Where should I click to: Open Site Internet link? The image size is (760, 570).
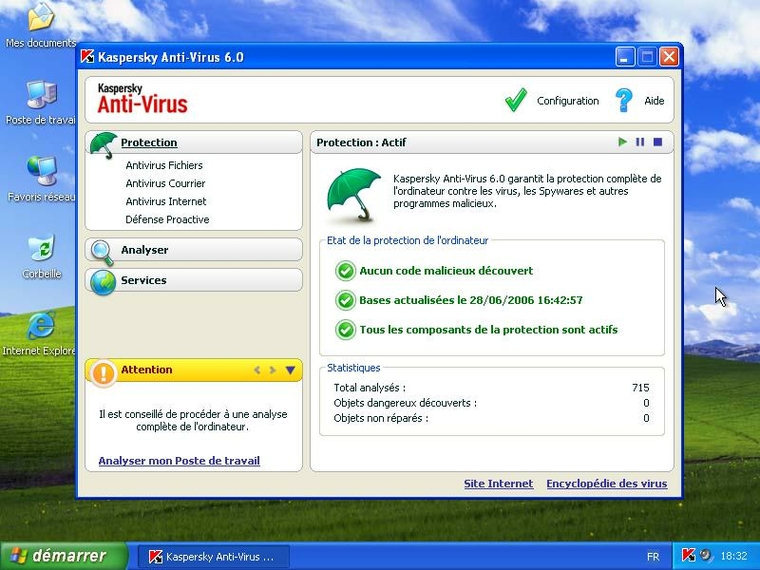[498, 483]
